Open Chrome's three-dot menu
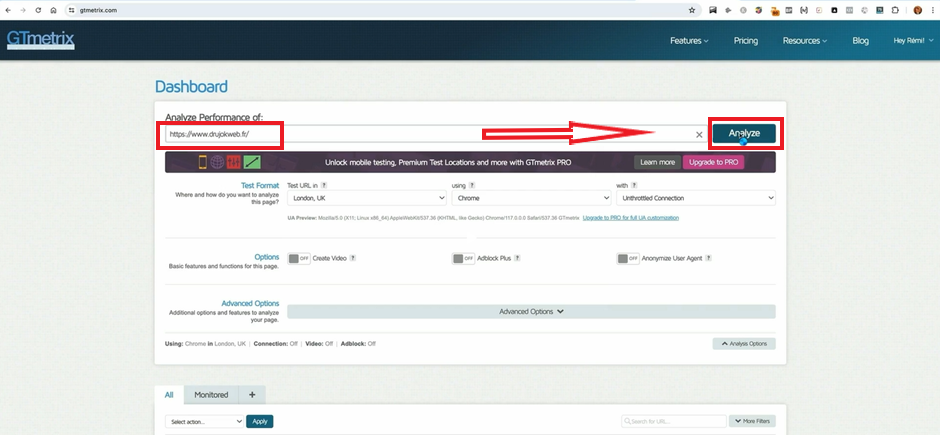The height and width of the screenshot is (435, 940). pyautogui.click(x=932, y=10)
